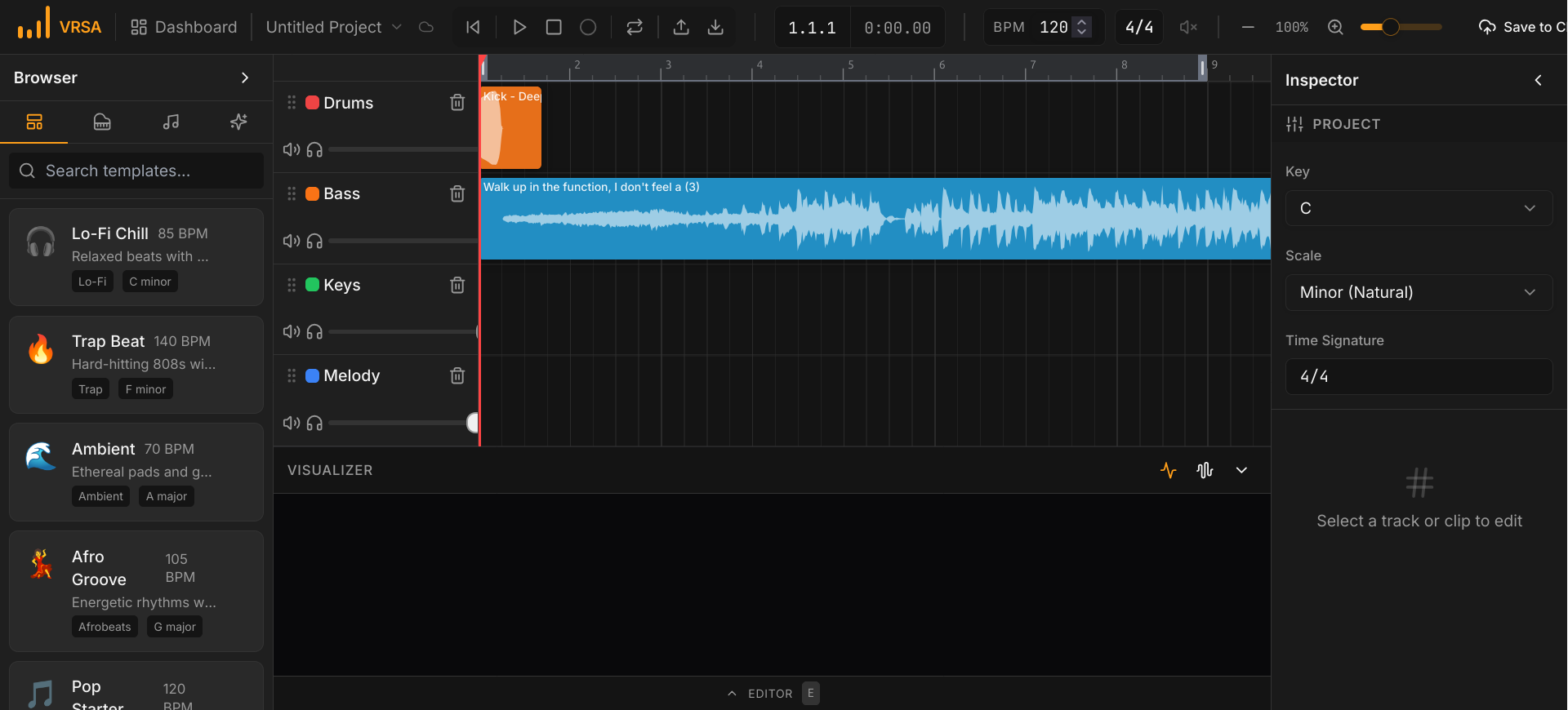
Task: Click the drag handle of Keys track
Action: [x=292, y=285]
